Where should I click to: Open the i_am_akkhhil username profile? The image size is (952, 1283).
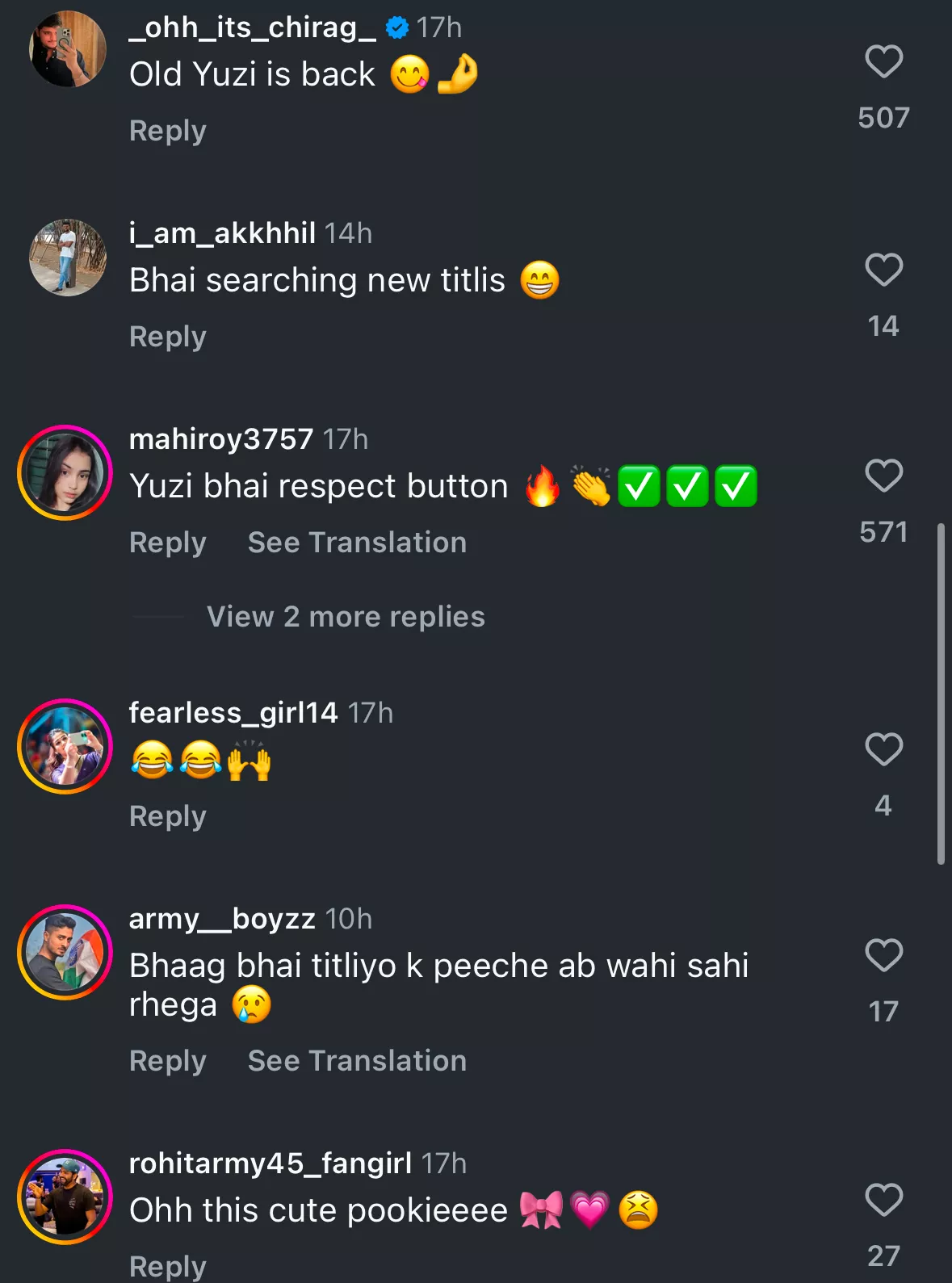pyautogui.click(x=222, y=233)
